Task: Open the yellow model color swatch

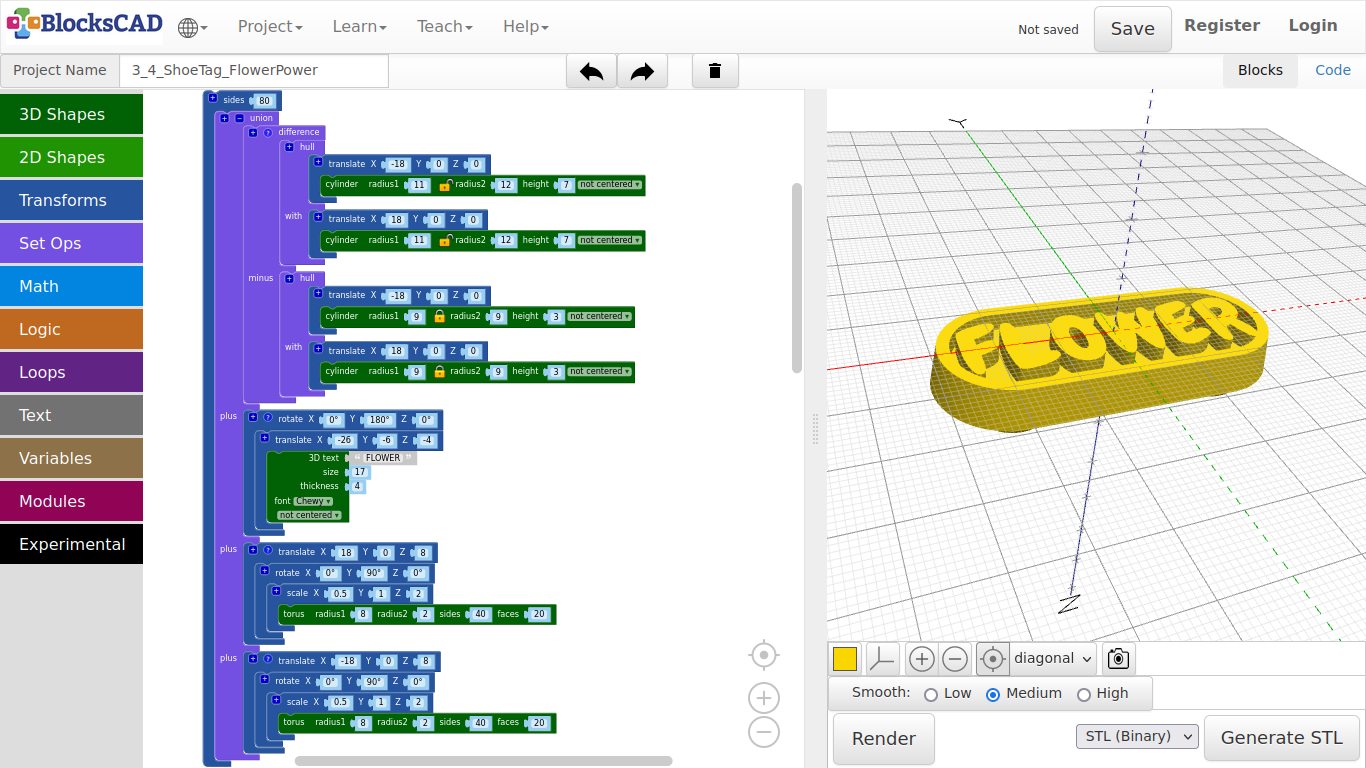Action: pos(845,659)
